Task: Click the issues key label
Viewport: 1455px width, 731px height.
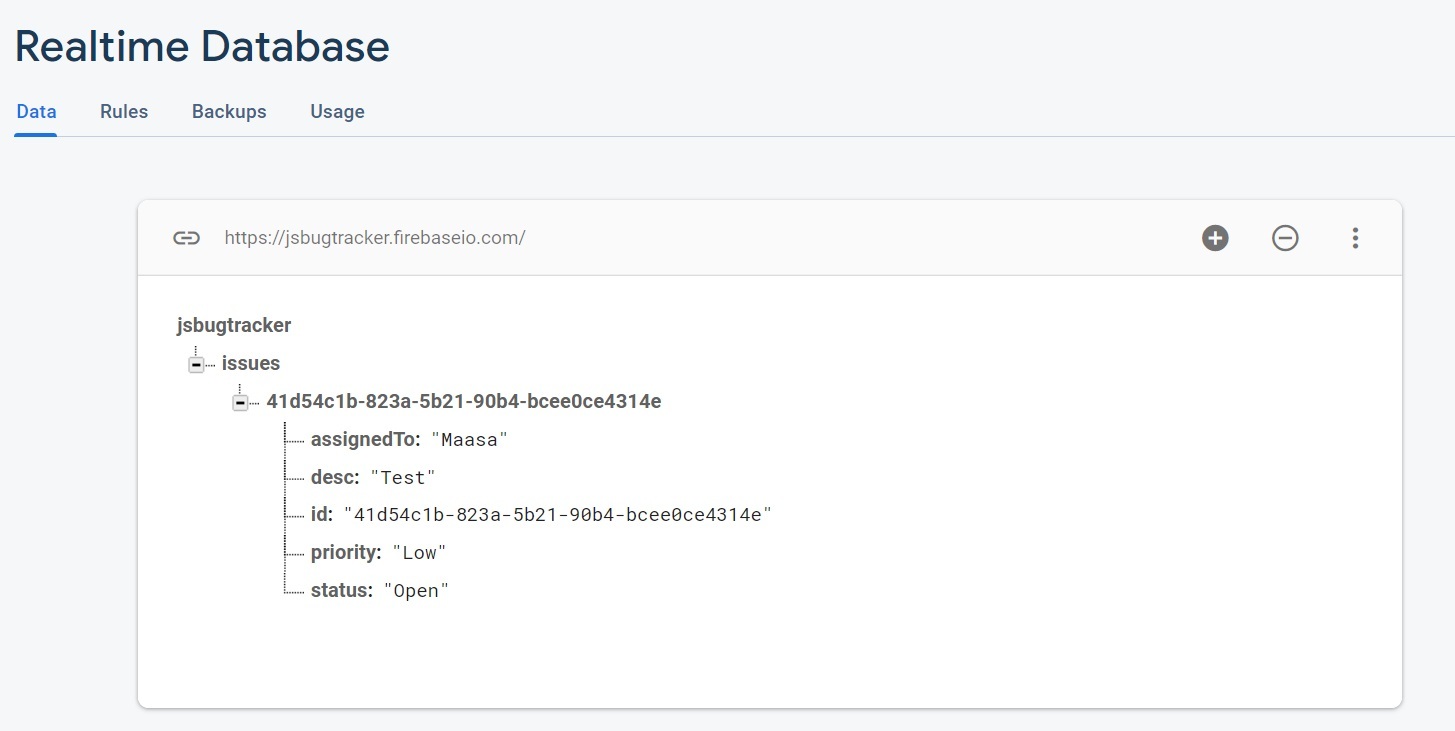Action: point(251,364)
